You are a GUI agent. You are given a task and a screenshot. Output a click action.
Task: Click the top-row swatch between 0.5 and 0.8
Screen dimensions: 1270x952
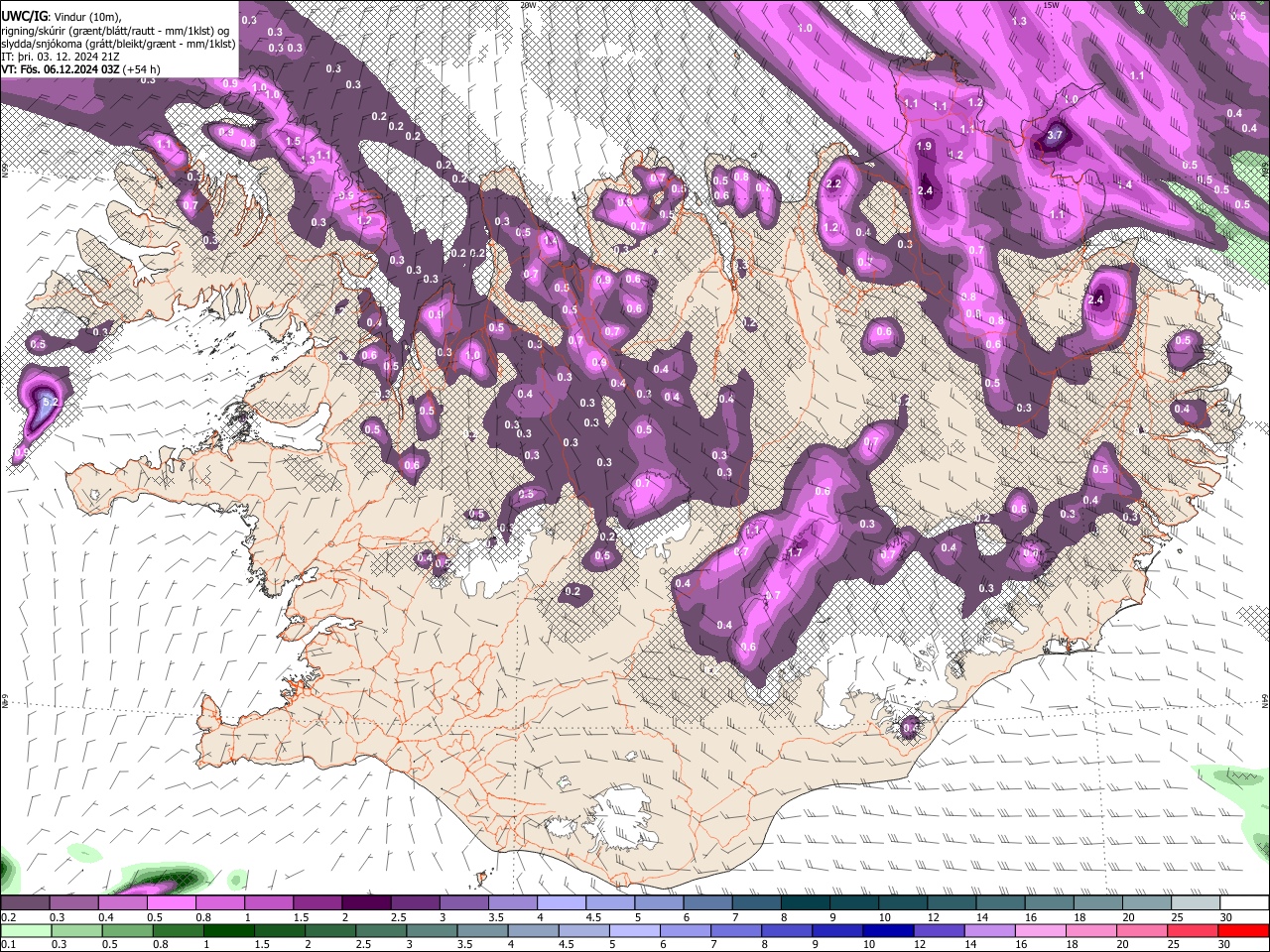coord(171,903)
